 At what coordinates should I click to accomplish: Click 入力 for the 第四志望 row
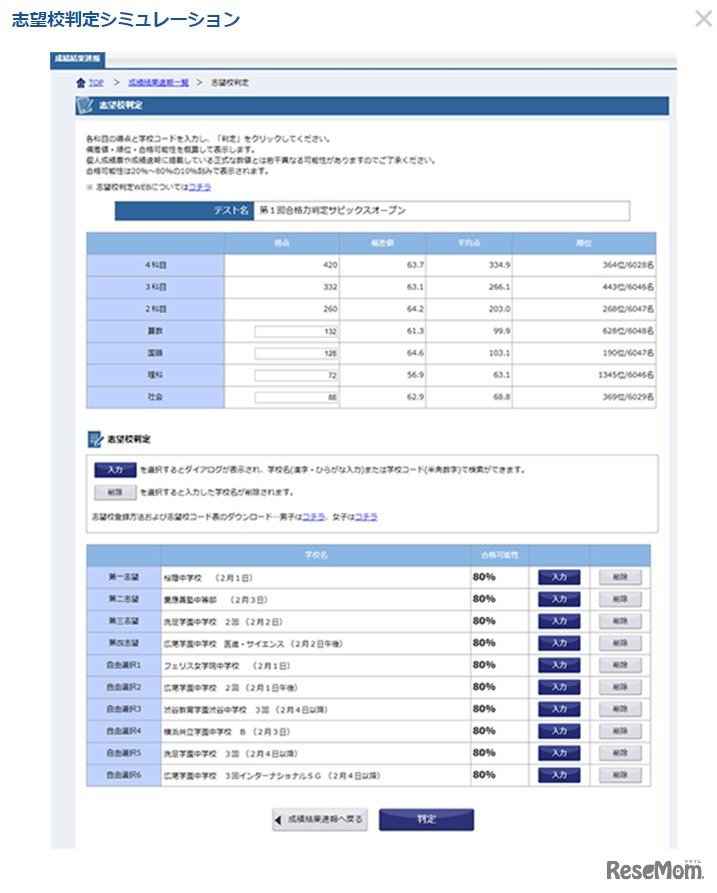(x=559, y=643)
